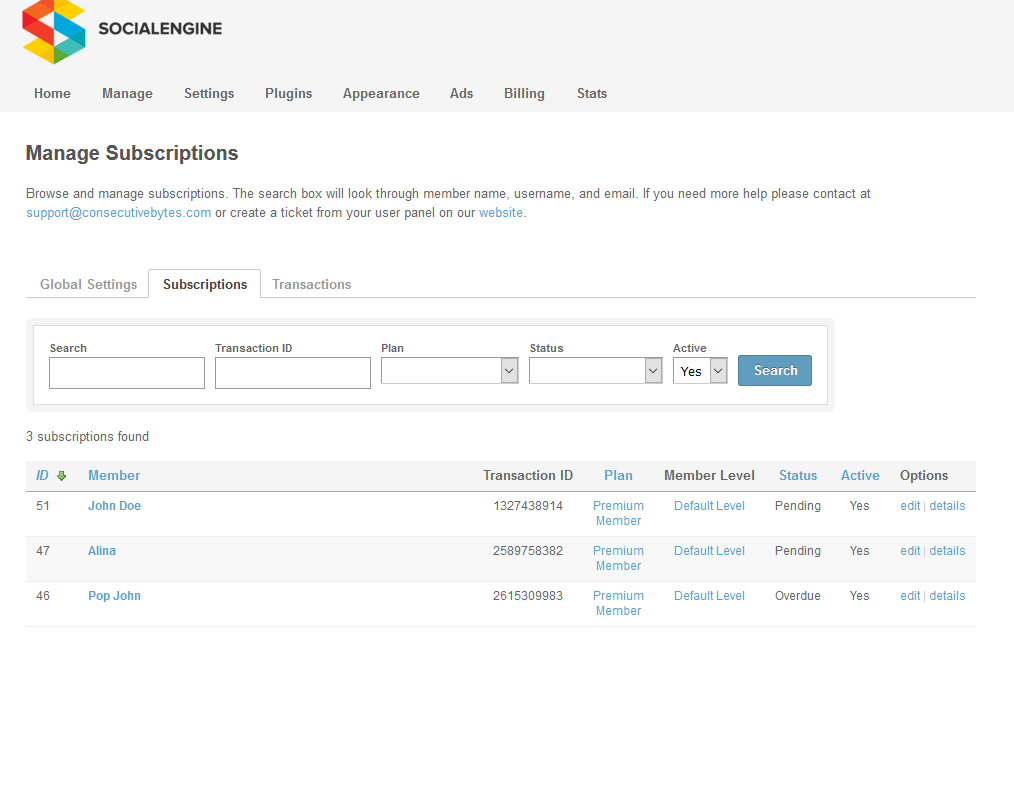The height and width of the screenshot is (794, 1014).
Task: Open the Active dropdown set to Yes
Action: coord(699,371)
